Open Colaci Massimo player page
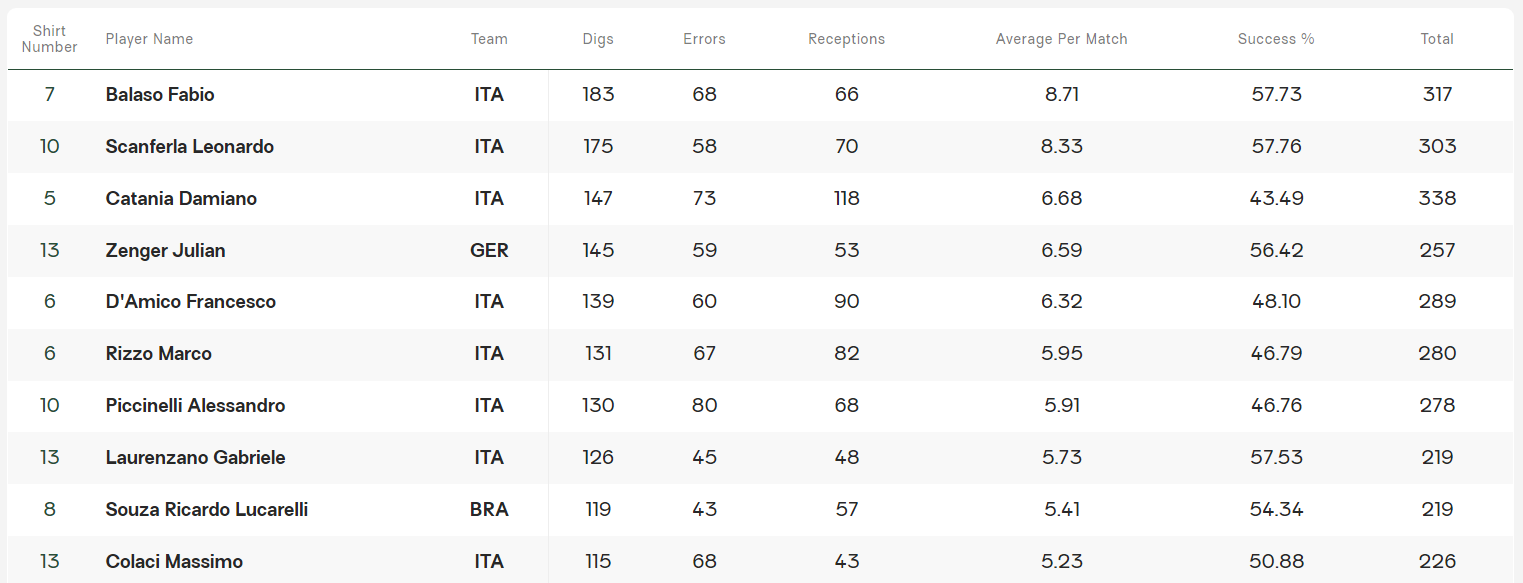The image size is (1523, 583). tap(174, 562)
